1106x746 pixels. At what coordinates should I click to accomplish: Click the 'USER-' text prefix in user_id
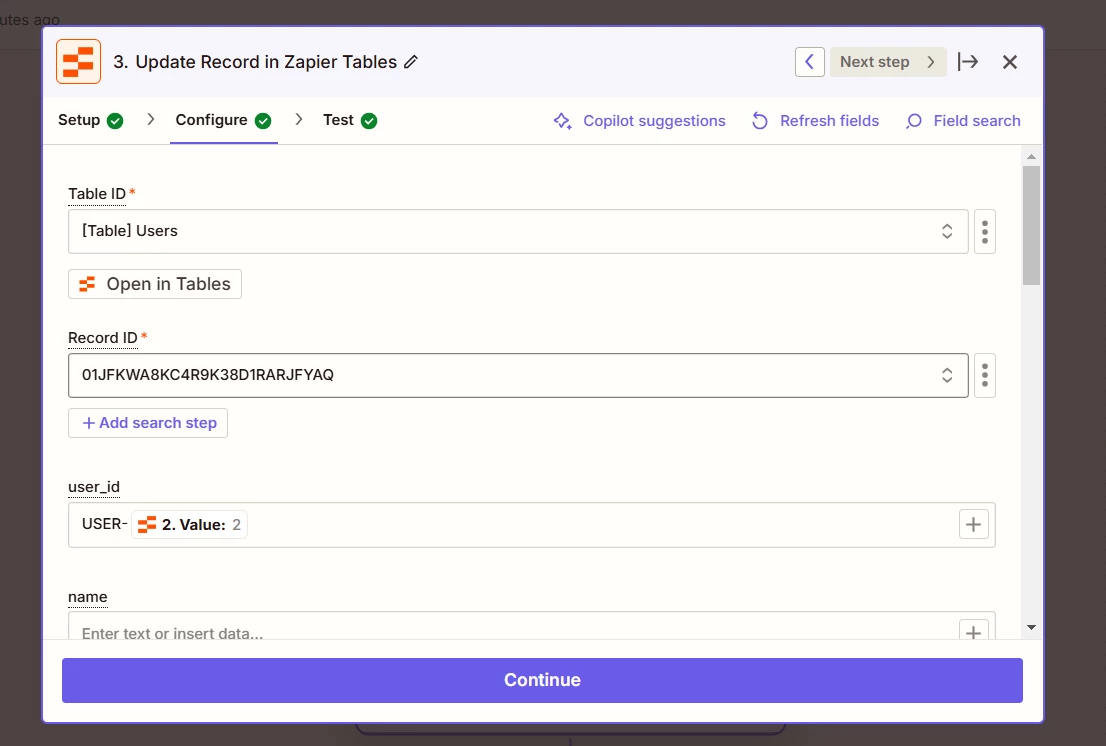click(104, 524)
